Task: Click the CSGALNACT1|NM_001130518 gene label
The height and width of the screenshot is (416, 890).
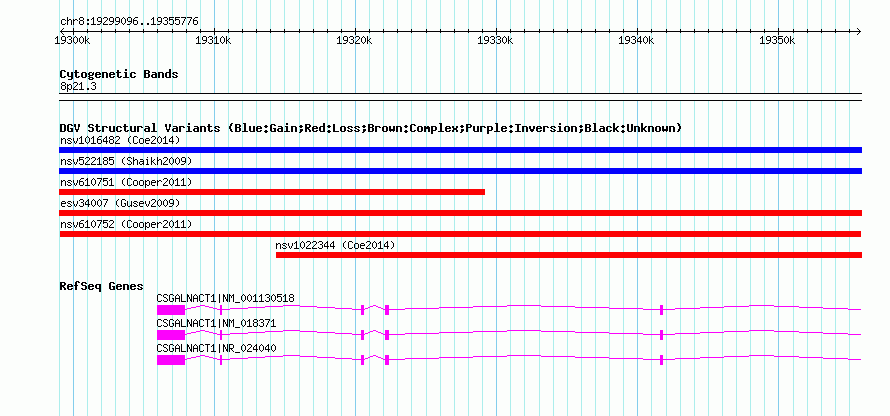Action: pos(226,299)
